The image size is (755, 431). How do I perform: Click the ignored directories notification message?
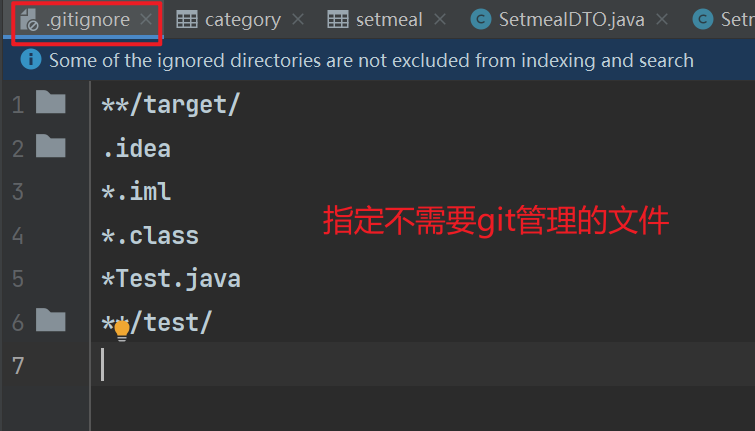371,60
